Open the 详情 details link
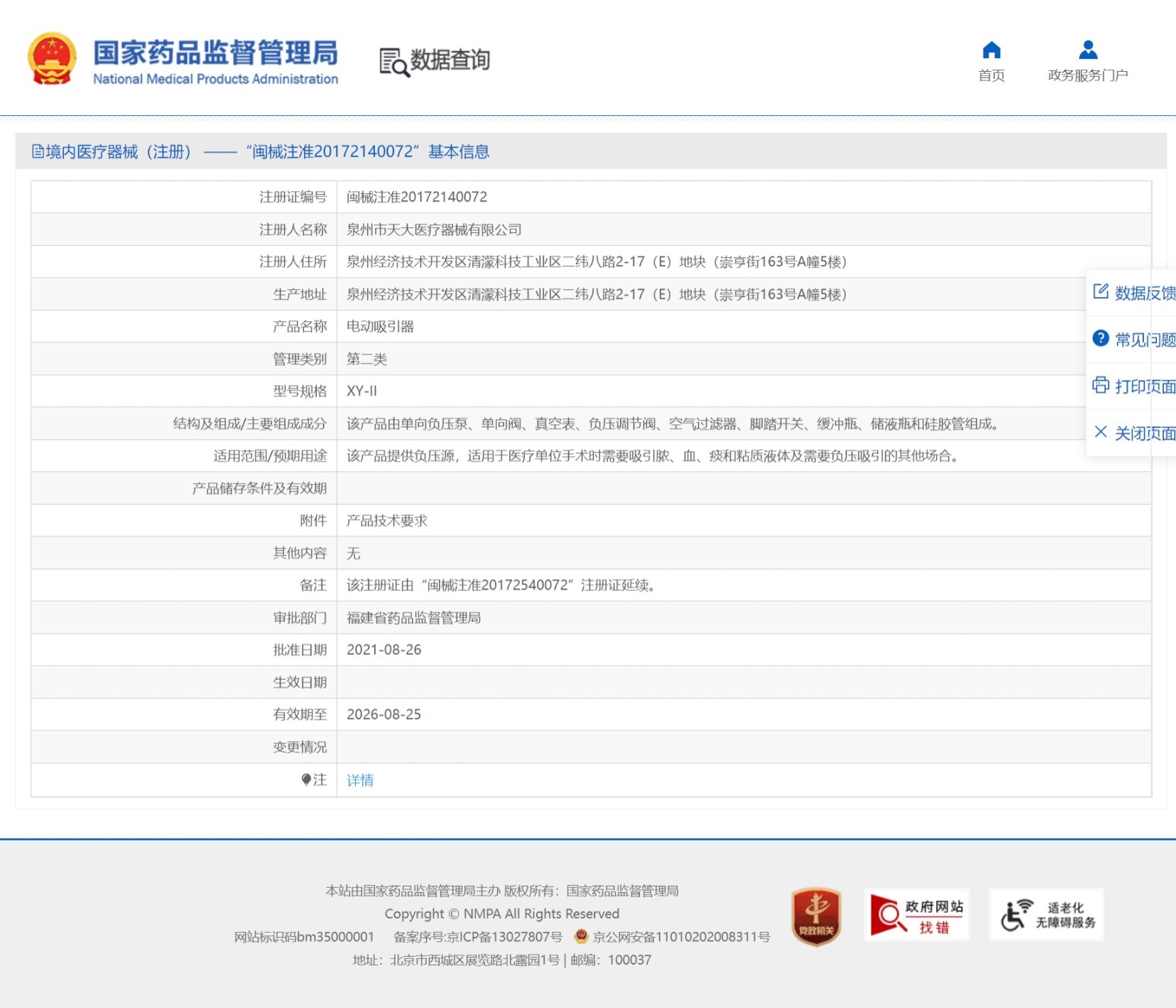1176x1008 pixels. [359, 780]
